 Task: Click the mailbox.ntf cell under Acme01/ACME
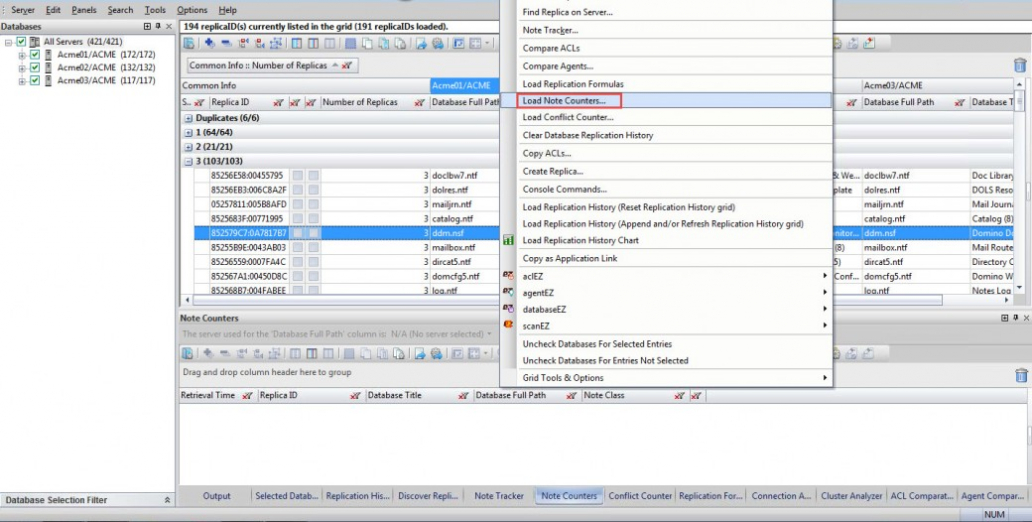463,248
